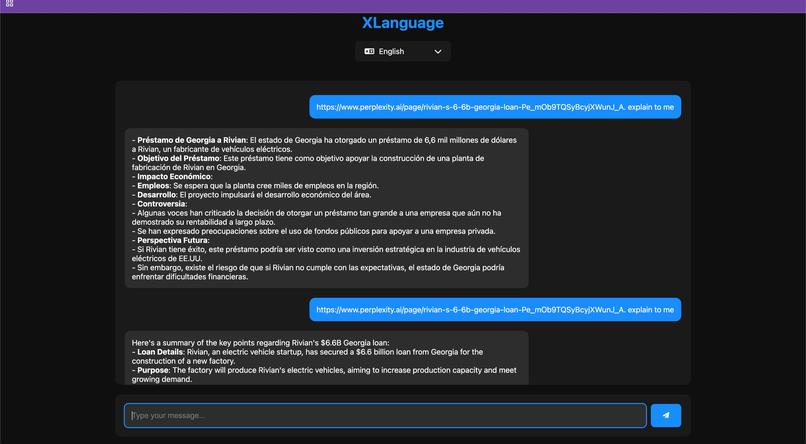Open the English language dropdown
The width and height of the screenshot is (806, 444).
point(402,51)
